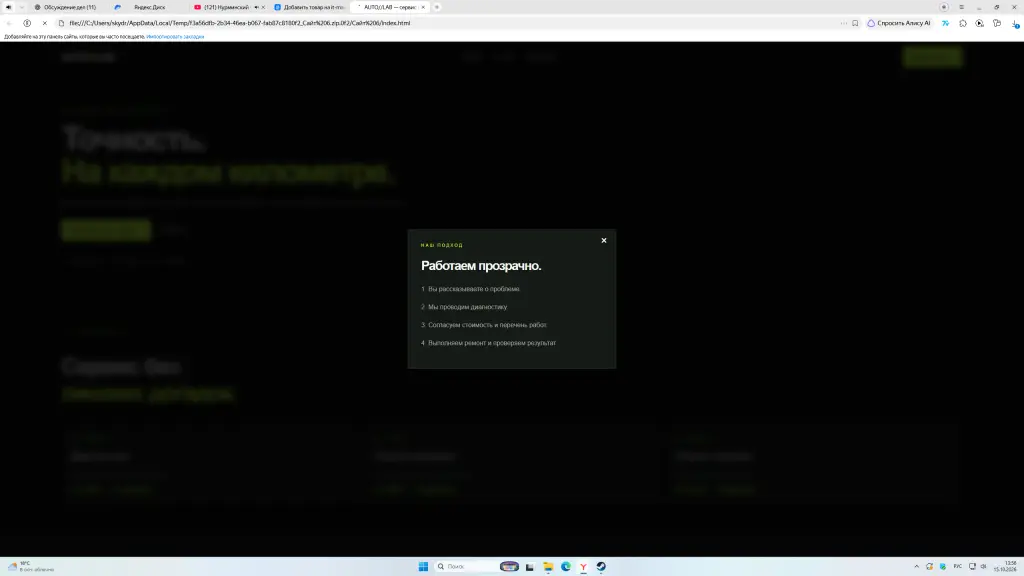
Task: Click Спросить Алису AI button
Action: 899,23
